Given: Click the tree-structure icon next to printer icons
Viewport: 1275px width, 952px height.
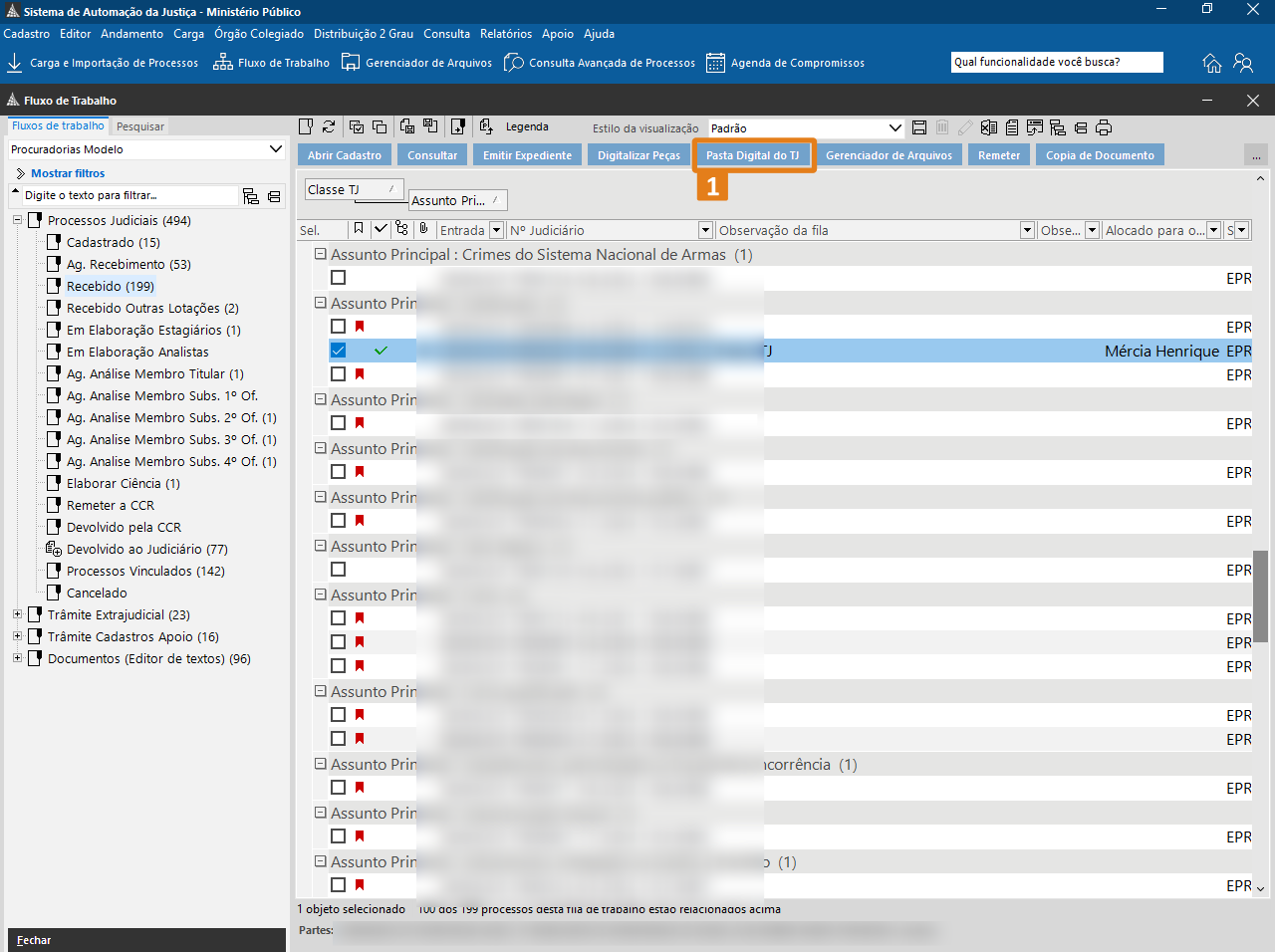Looking at the screenshot, I should (x=1058, y=127).
